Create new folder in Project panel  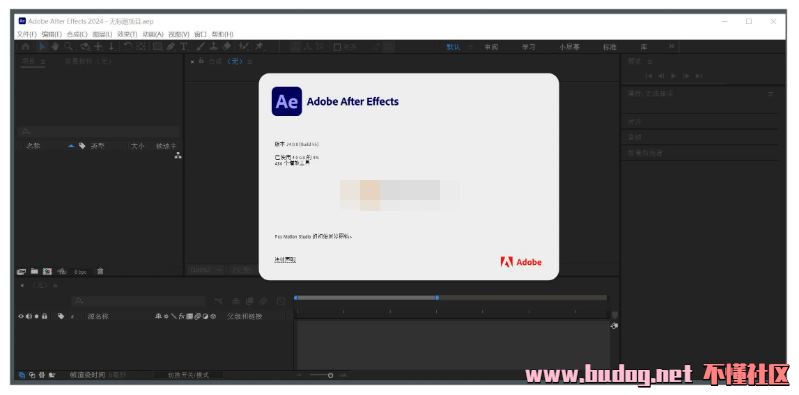click(x=34, y=272)
